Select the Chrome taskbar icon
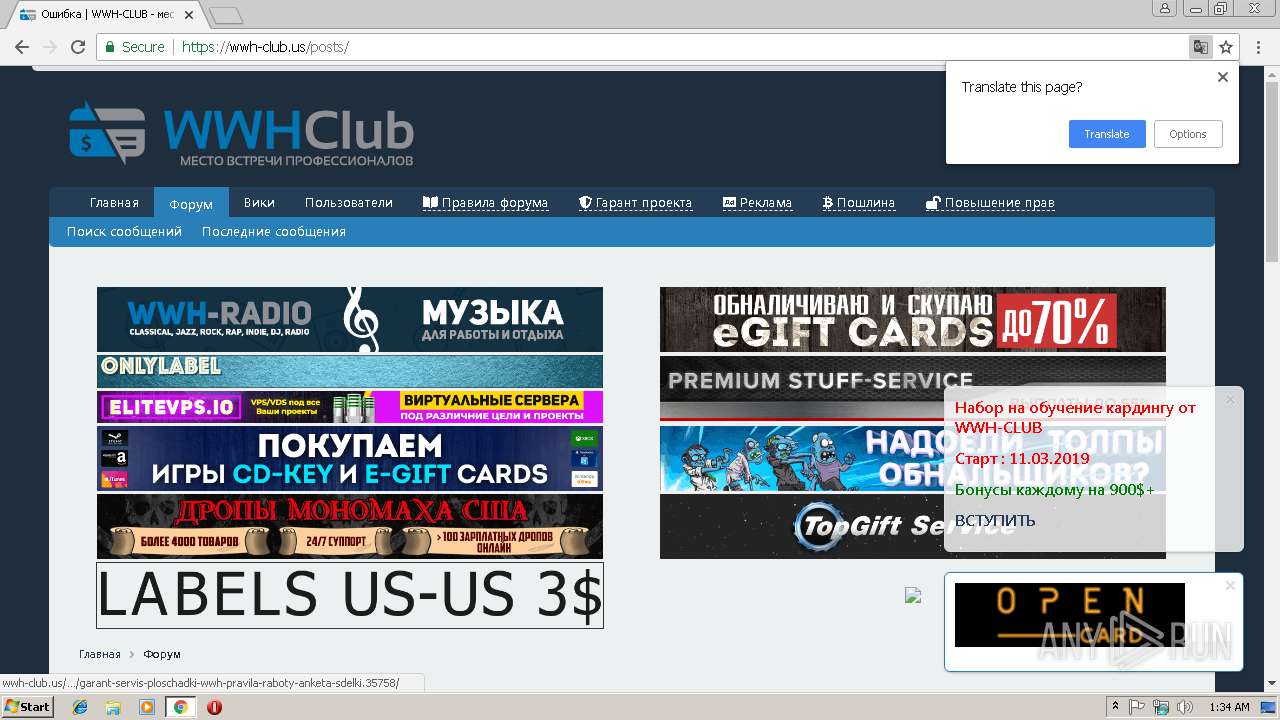This screenshot has width=1280, height=720. click(180, 707)
